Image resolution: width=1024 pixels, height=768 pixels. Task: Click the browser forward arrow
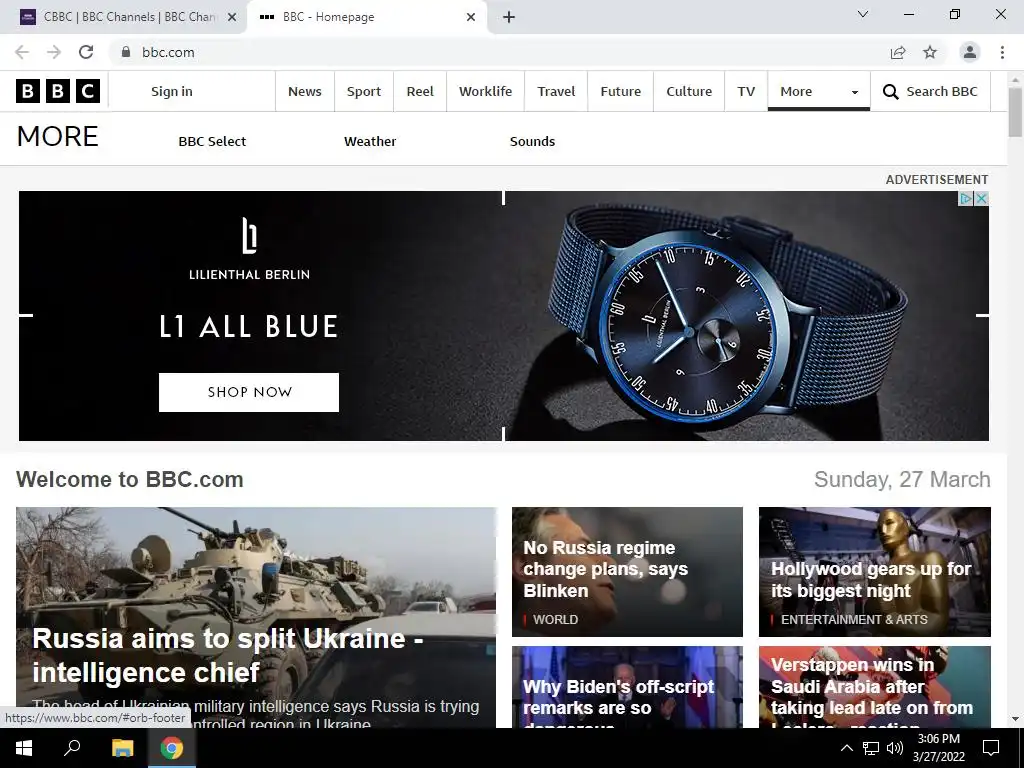(54, 52)
